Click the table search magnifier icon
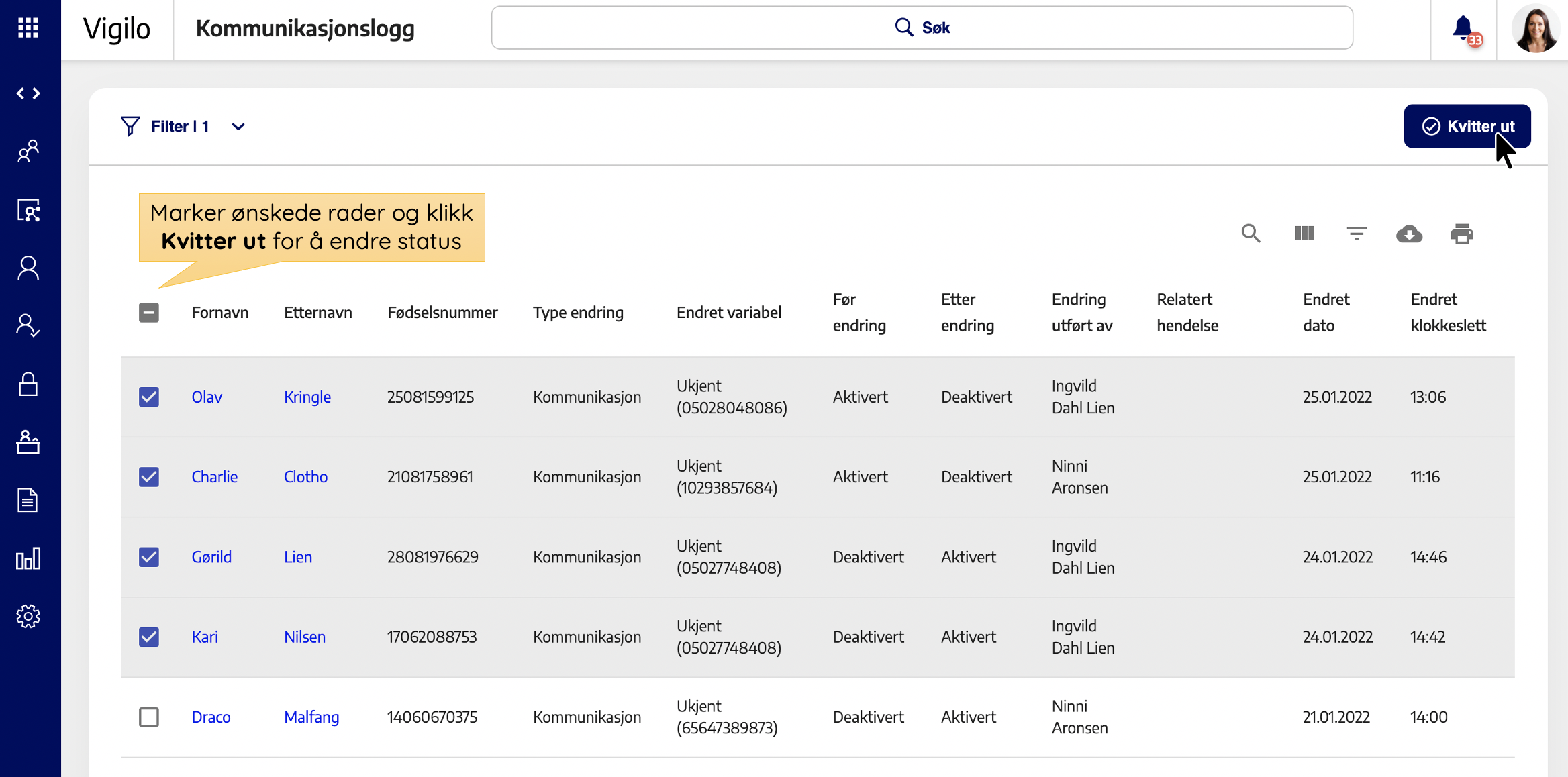This screenshot has height=777, width=1568. tap(1251, 234)
